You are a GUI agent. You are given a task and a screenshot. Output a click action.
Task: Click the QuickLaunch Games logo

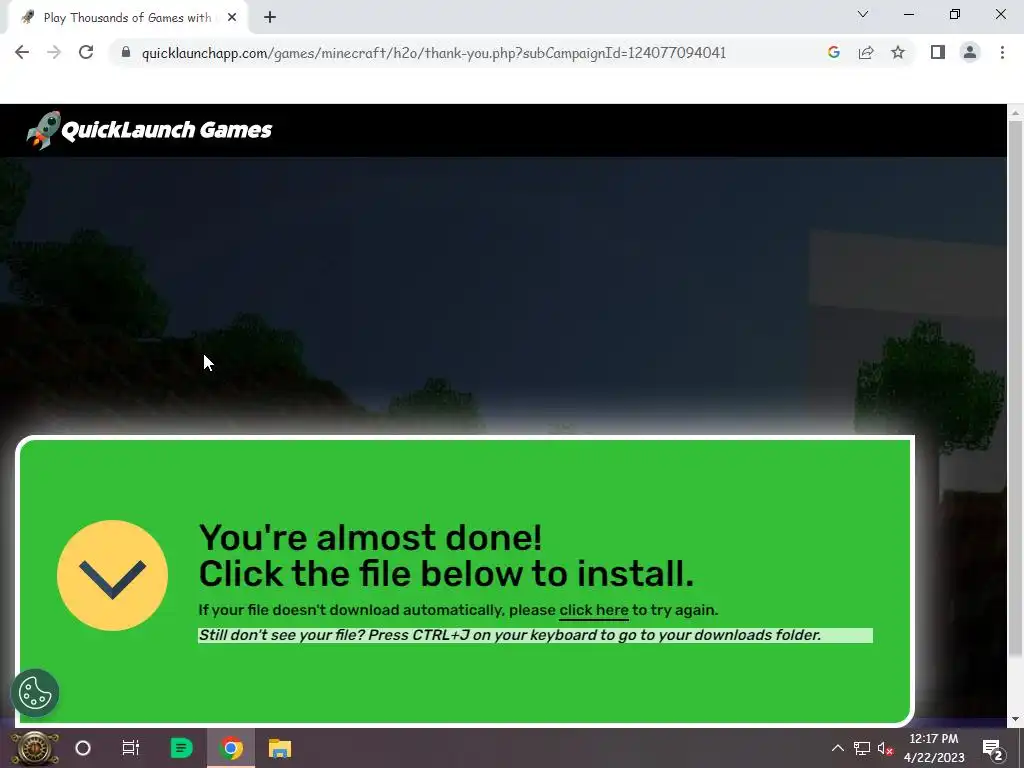point(149,130)
